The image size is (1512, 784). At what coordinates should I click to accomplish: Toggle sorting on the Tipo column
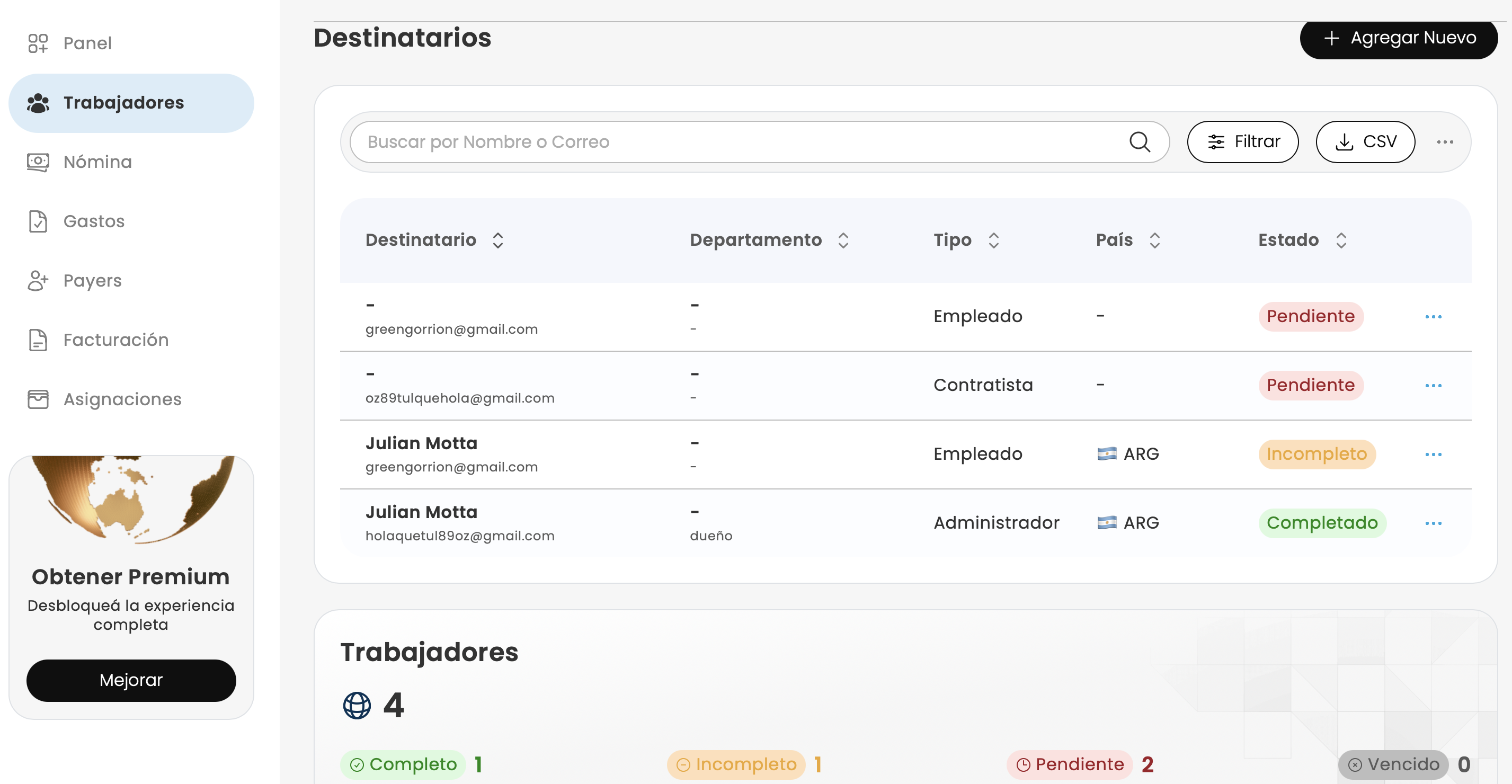[x=993, y=240]
